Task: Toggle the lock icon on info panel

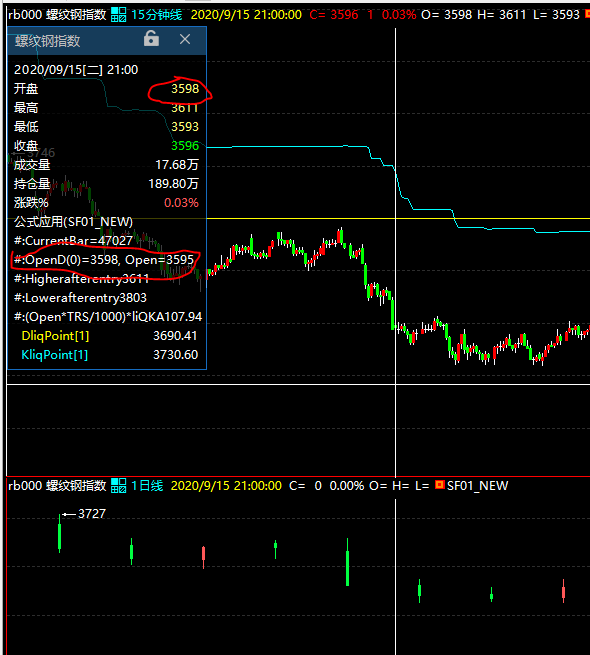Action: click(x=151, y=38)
